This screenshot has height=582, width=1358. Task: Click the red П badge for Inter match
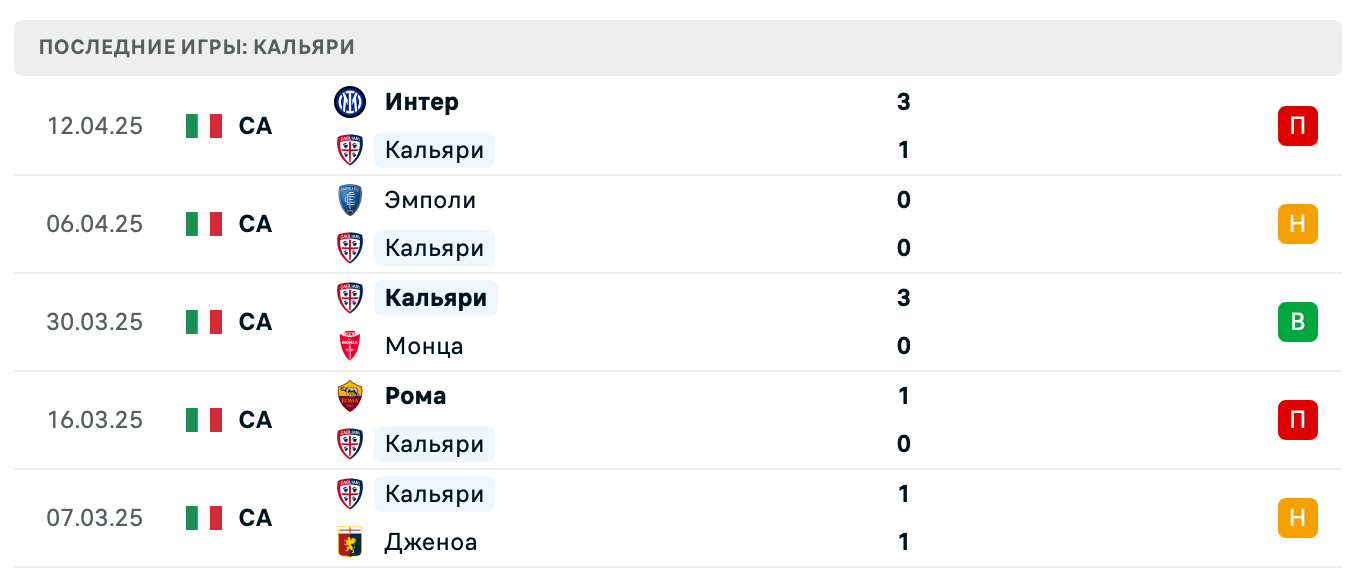coord(1298,126)
